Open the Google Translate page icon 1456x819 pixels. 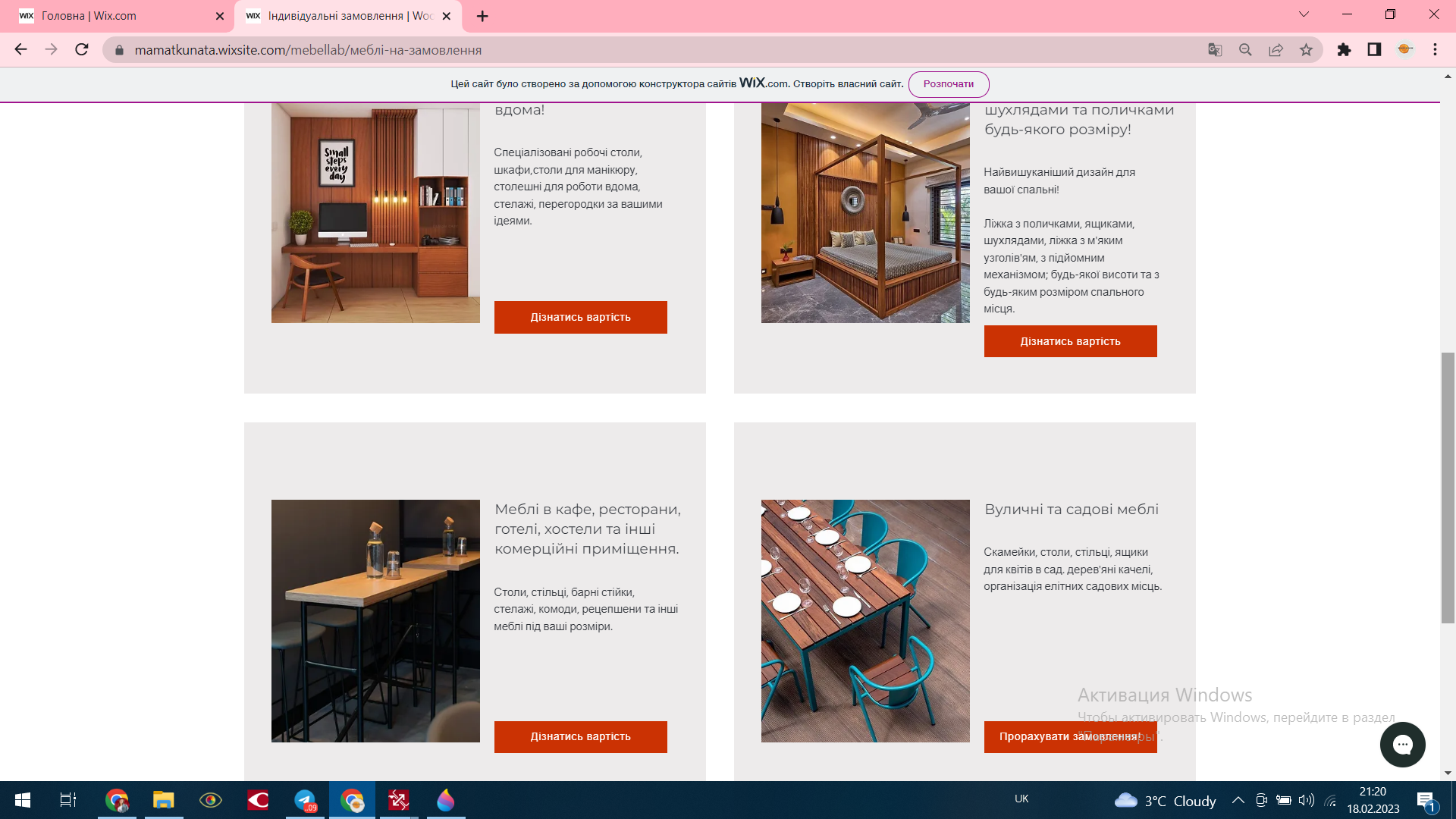(1215, 50)
